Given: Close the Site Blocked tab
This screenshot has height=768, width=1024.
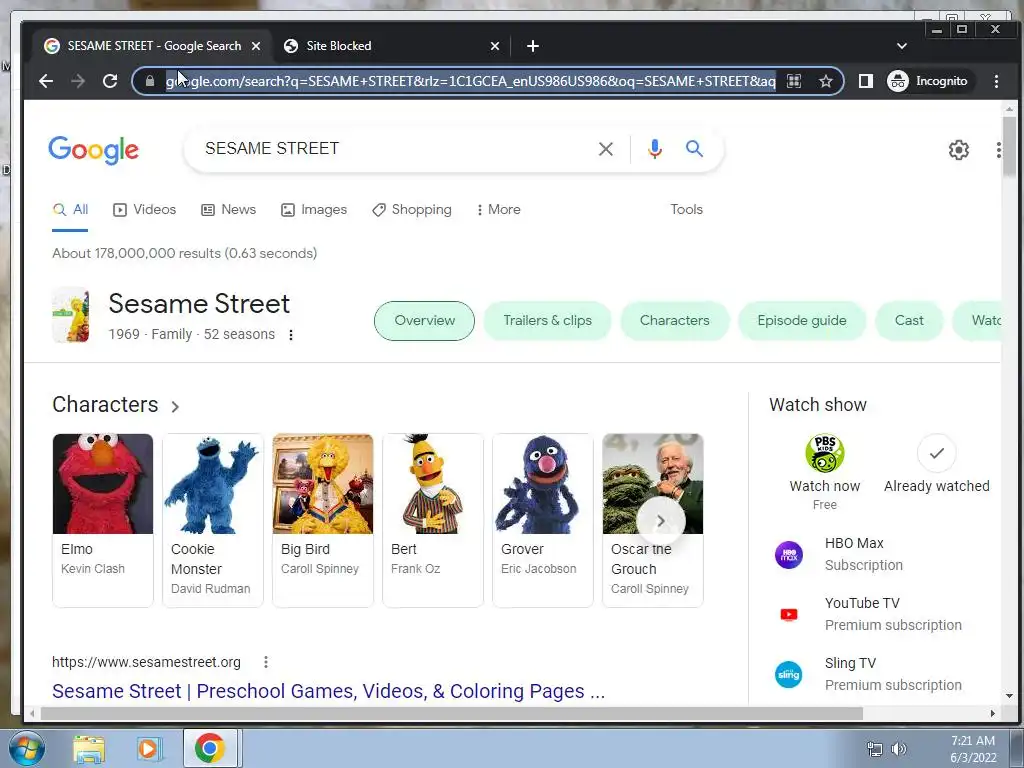Looking at the screenshot, I should 494,46.
